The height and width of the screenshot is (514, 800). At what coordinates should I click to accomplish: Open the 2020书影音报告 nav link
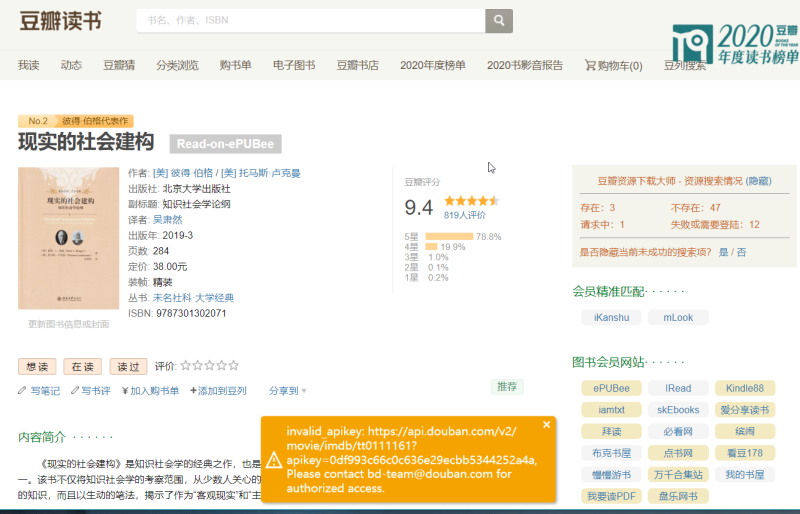[524, 65]
